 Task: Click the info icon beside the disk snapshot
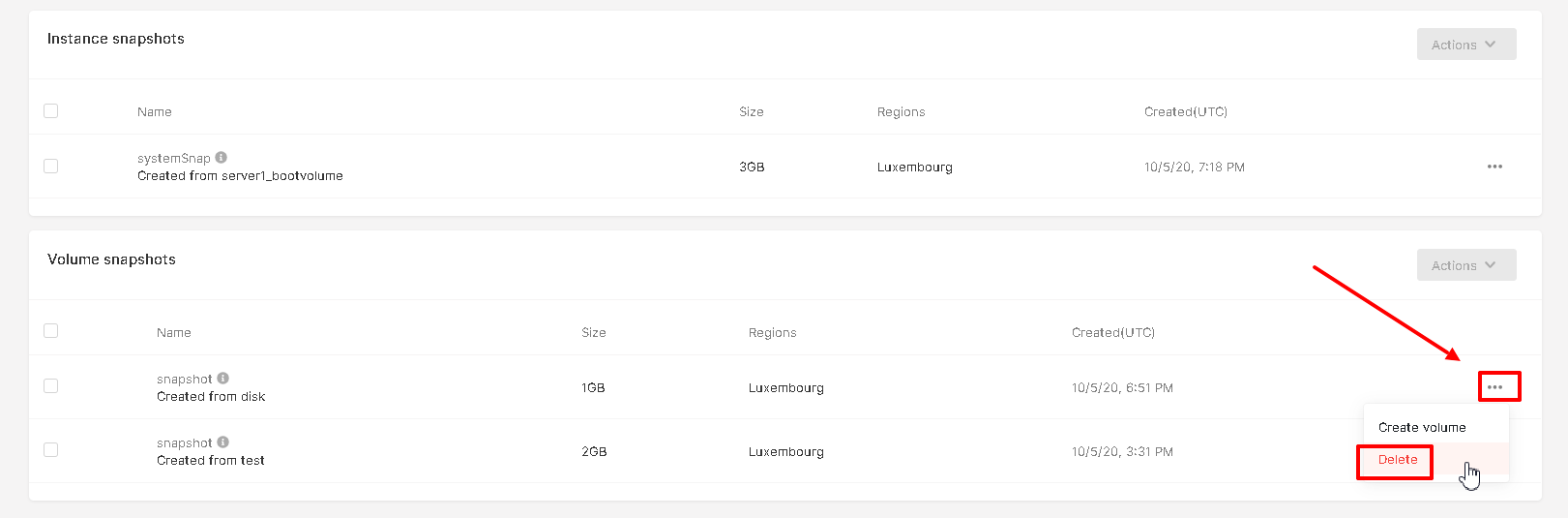tap(223, 378)
